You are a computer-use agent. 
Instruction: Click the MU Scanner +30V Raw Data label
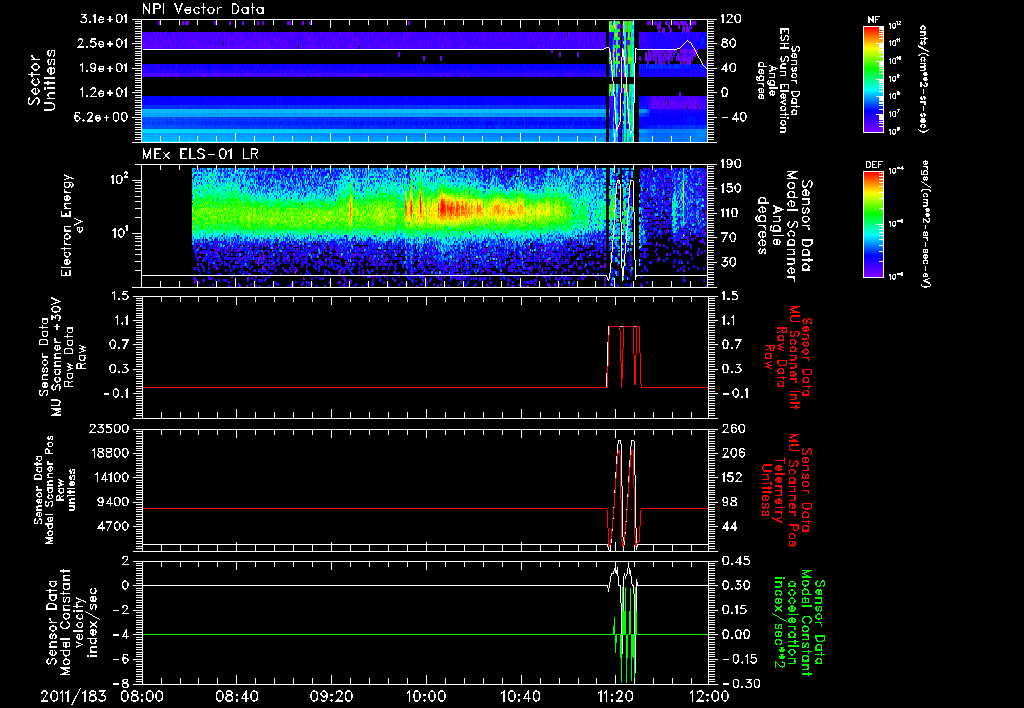click(x=63, y=356)
